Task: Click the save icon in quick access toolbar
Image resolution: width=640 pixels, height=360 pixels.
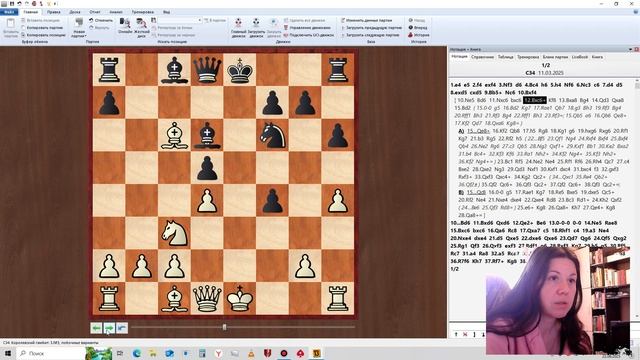Action: 13,4
